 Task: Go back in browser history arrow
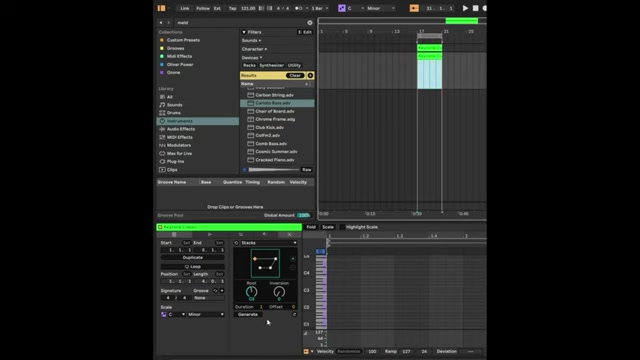[161, 23]
